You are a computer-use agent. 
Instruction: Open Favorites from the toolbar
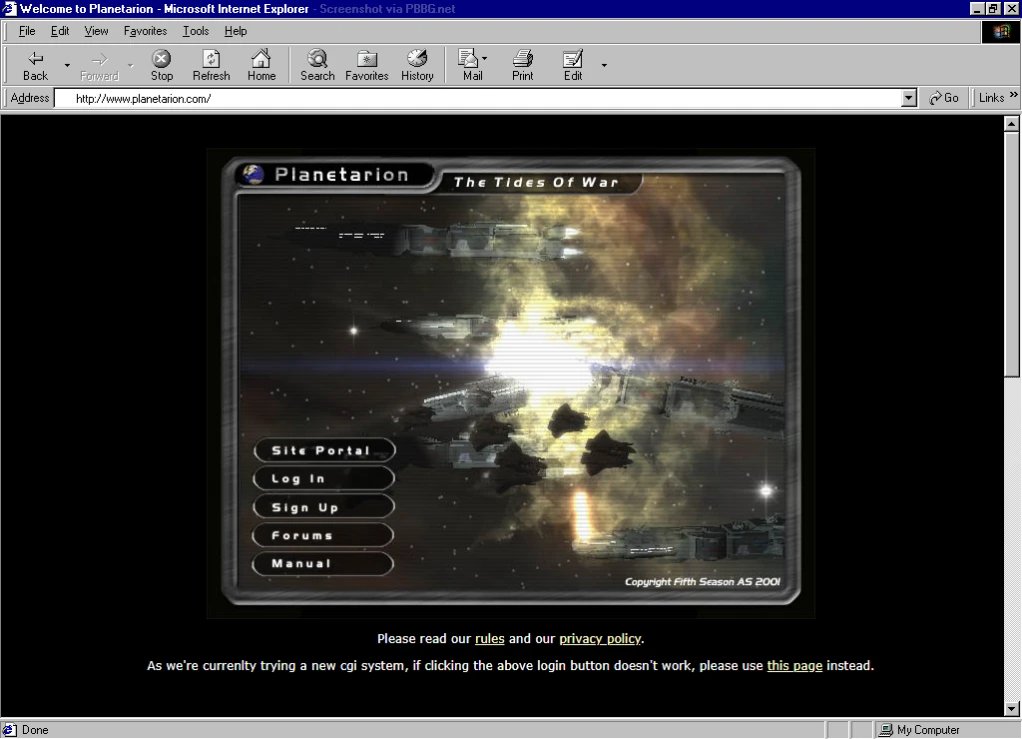366,66
